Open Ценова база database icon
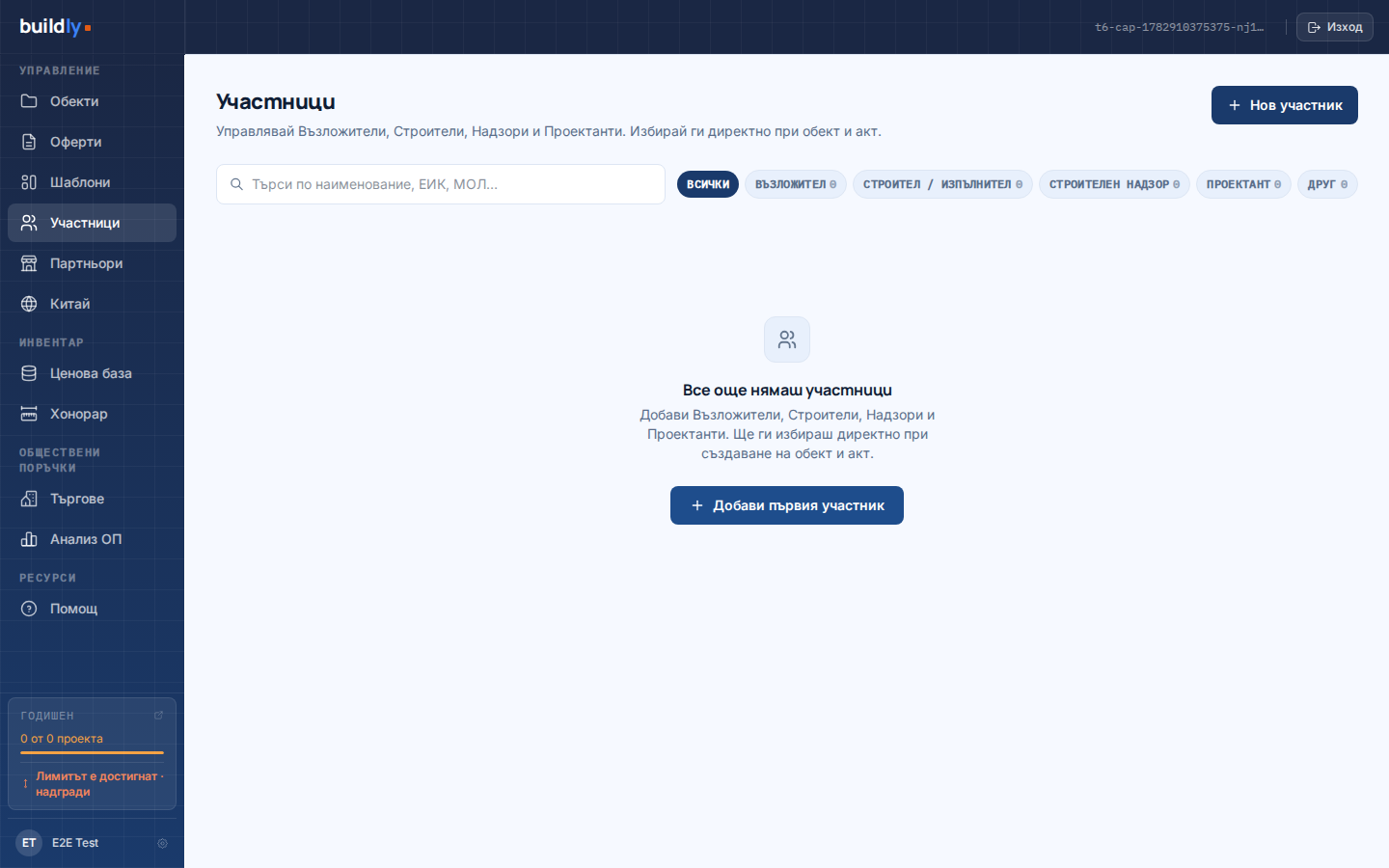The image size is (1389, 868). click(x=29, y=373)
